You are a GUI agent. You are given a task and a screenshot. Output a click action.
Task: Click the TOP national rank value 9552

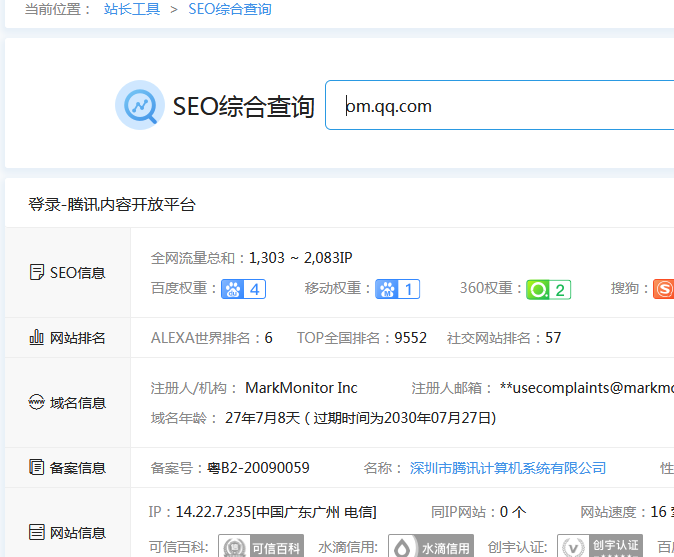pyautogui.click(x=410, y=338)
